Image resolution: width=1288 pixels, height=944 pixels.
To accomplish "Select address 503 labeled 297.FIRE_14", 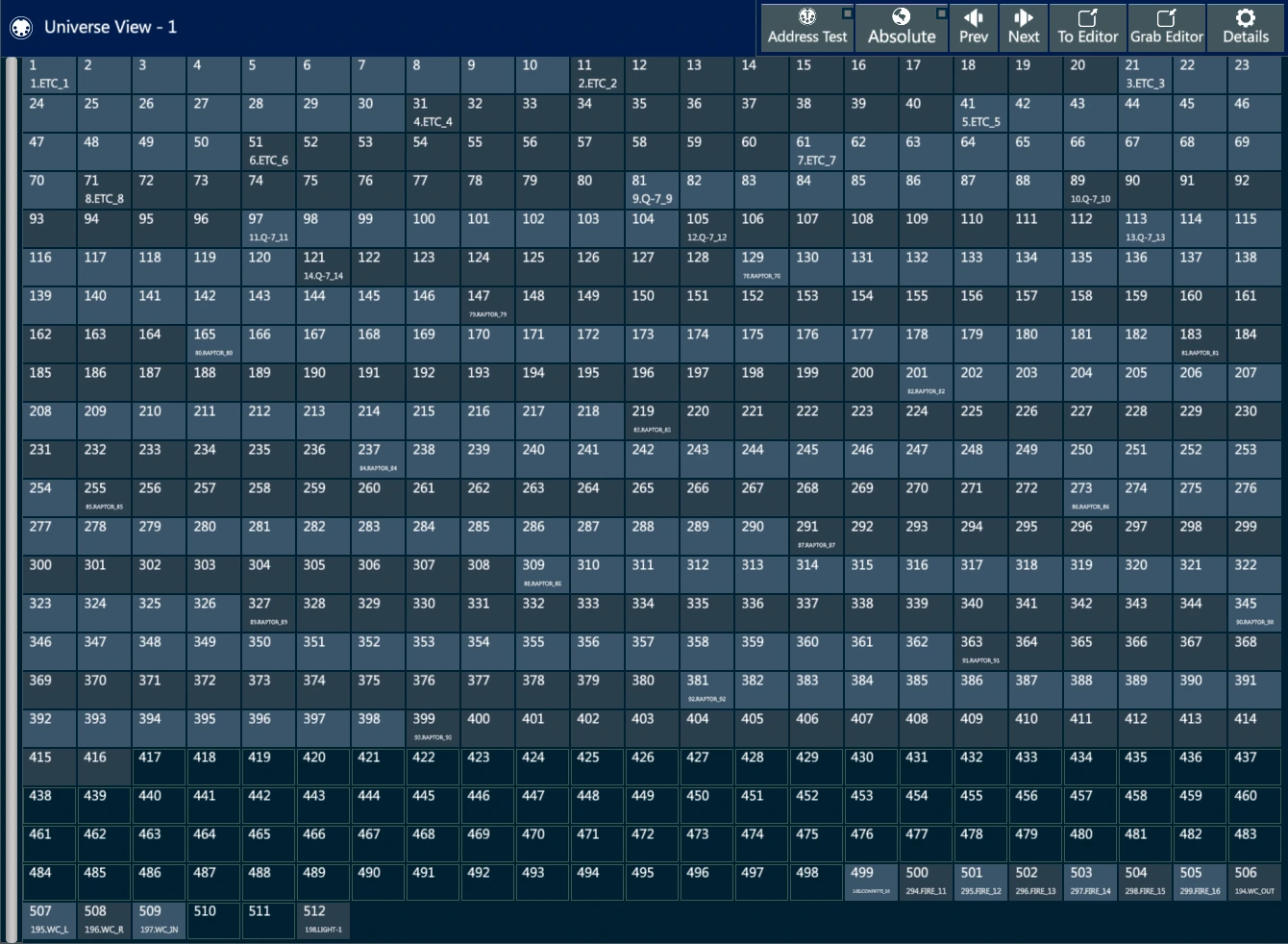I will coord(1090,882).
